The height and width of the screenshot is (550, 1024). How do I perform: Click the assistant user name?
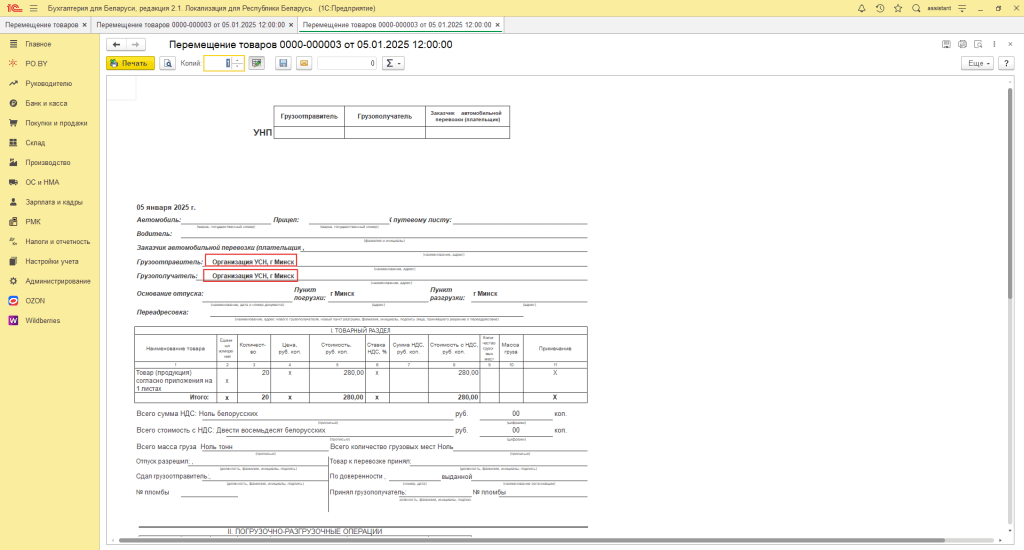939,8
